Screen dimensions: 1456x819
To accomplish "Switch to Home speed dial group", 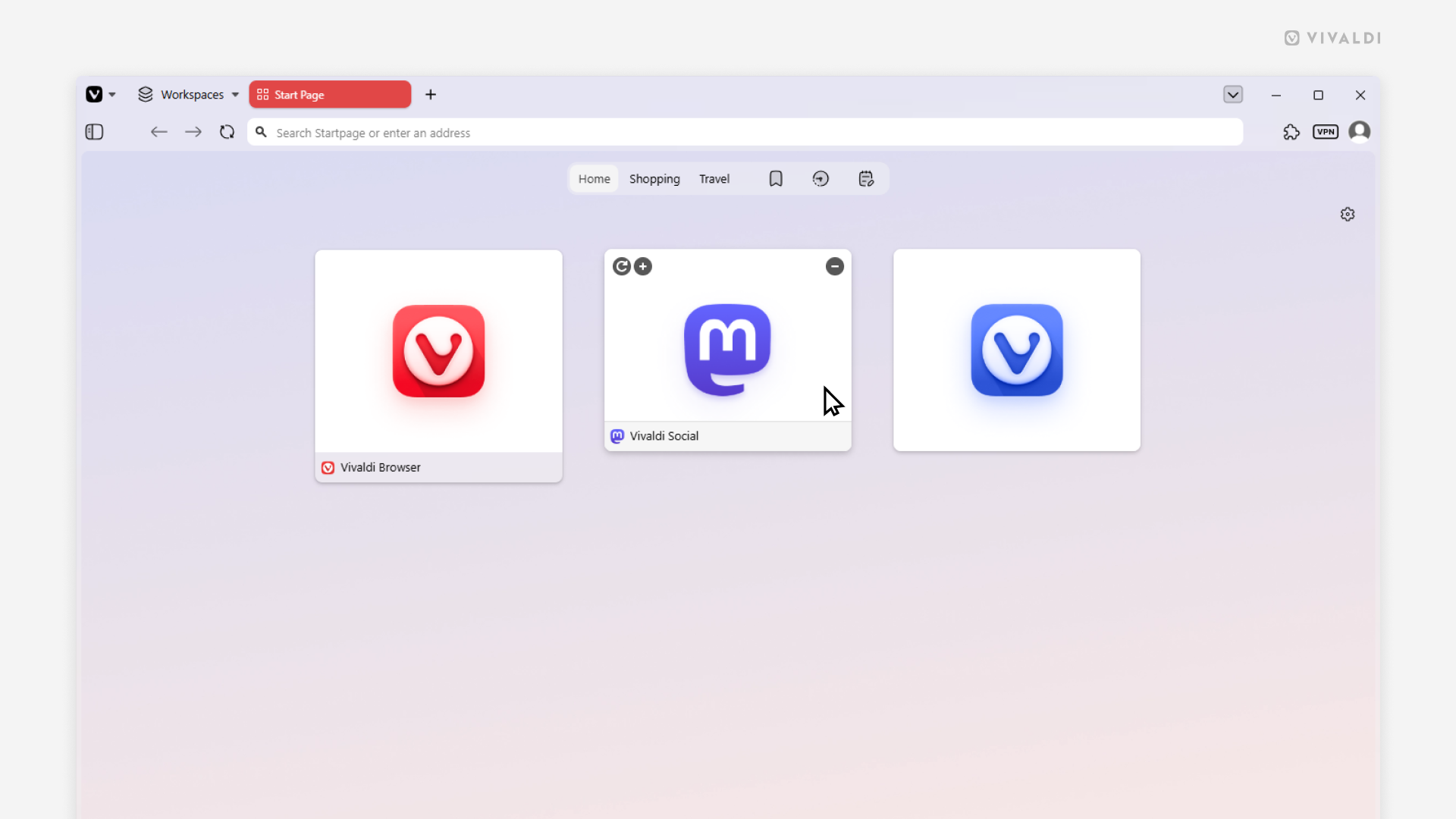I will point(594,179).
